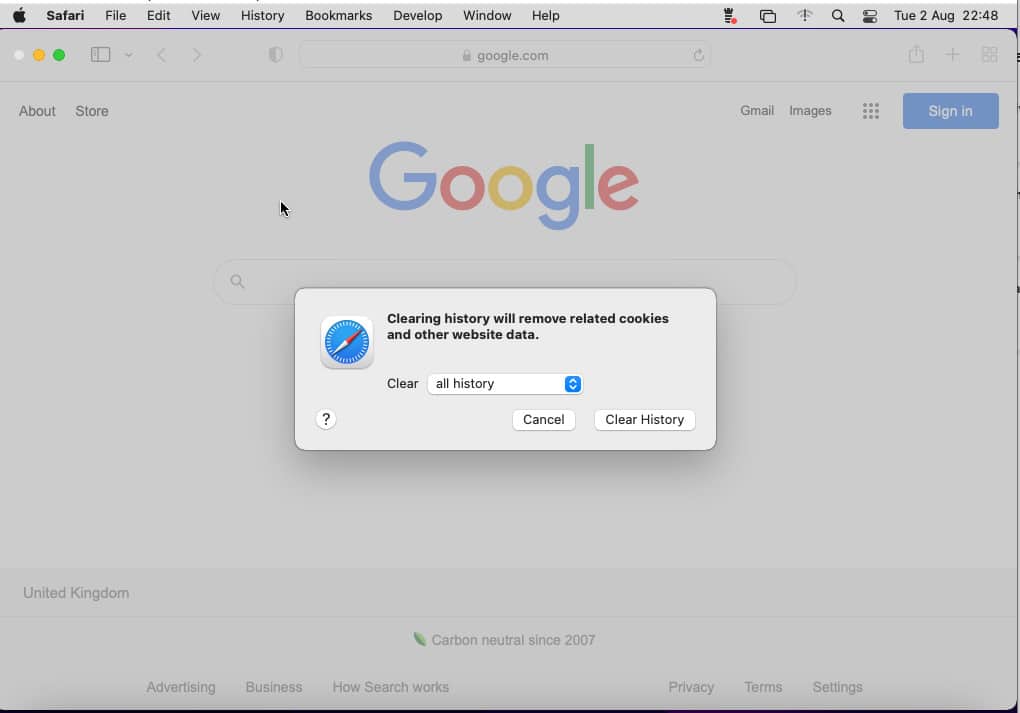Click the google.com address bar
Viewport: 1020px width, 713px height.
pos(505,55)
